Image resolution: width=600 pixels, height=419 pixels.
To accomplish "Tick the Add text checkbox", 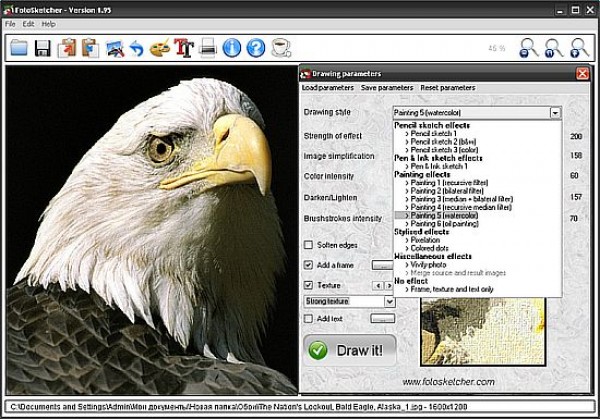I will pos(308,318).
